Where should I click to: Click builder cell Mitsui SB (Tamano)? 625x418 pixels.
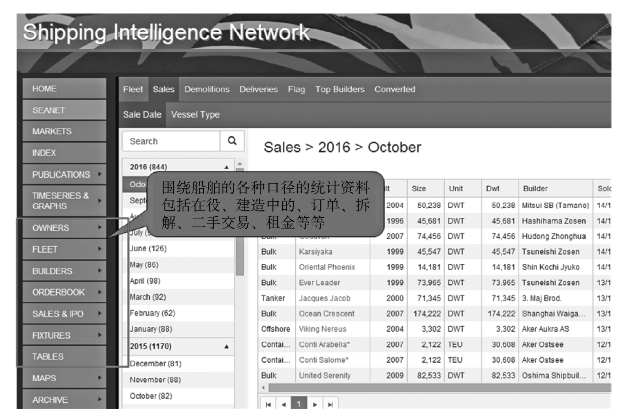[555, 205]
